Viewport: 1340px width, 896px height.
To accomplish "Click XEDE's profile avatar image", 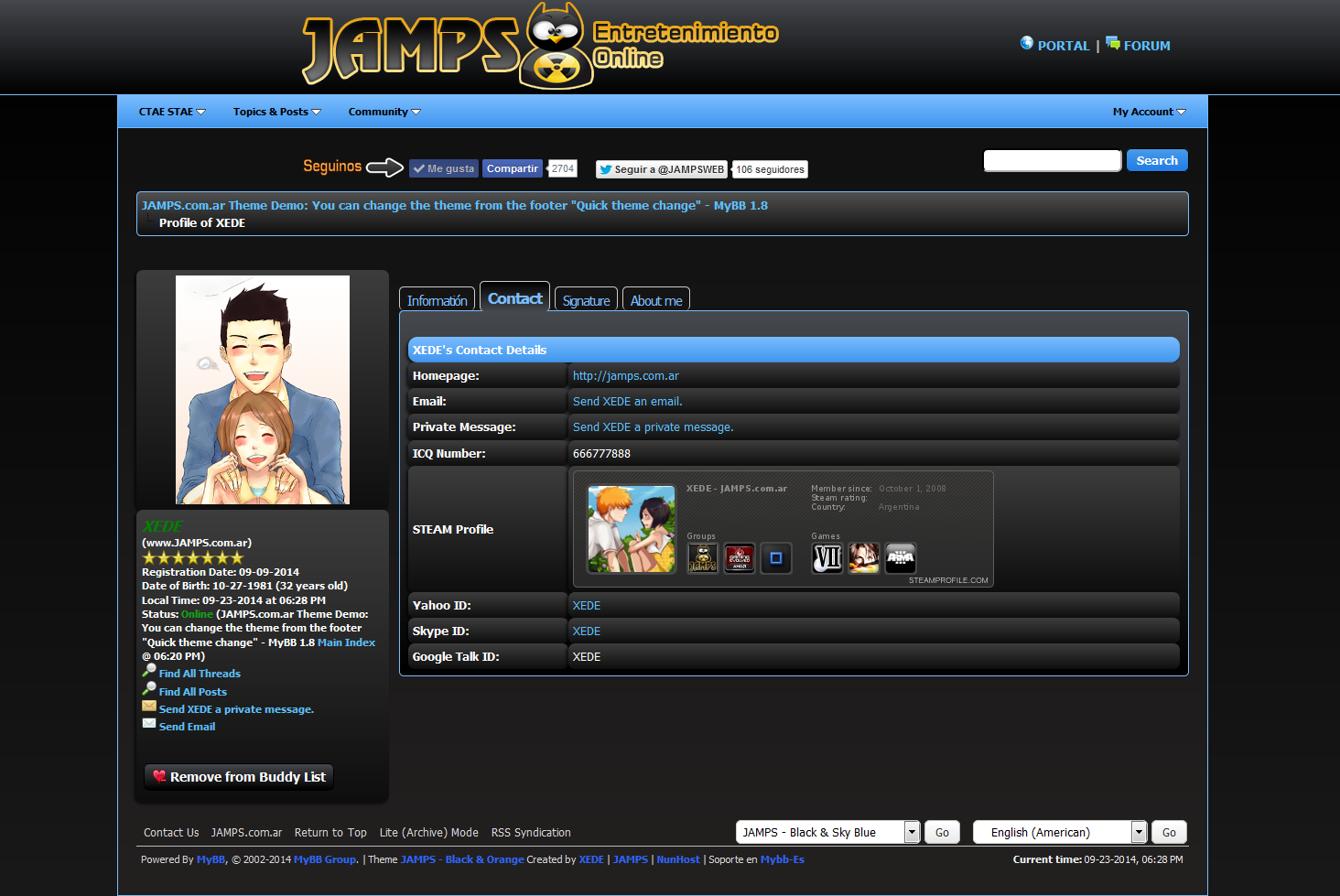I will pos(263,390).
